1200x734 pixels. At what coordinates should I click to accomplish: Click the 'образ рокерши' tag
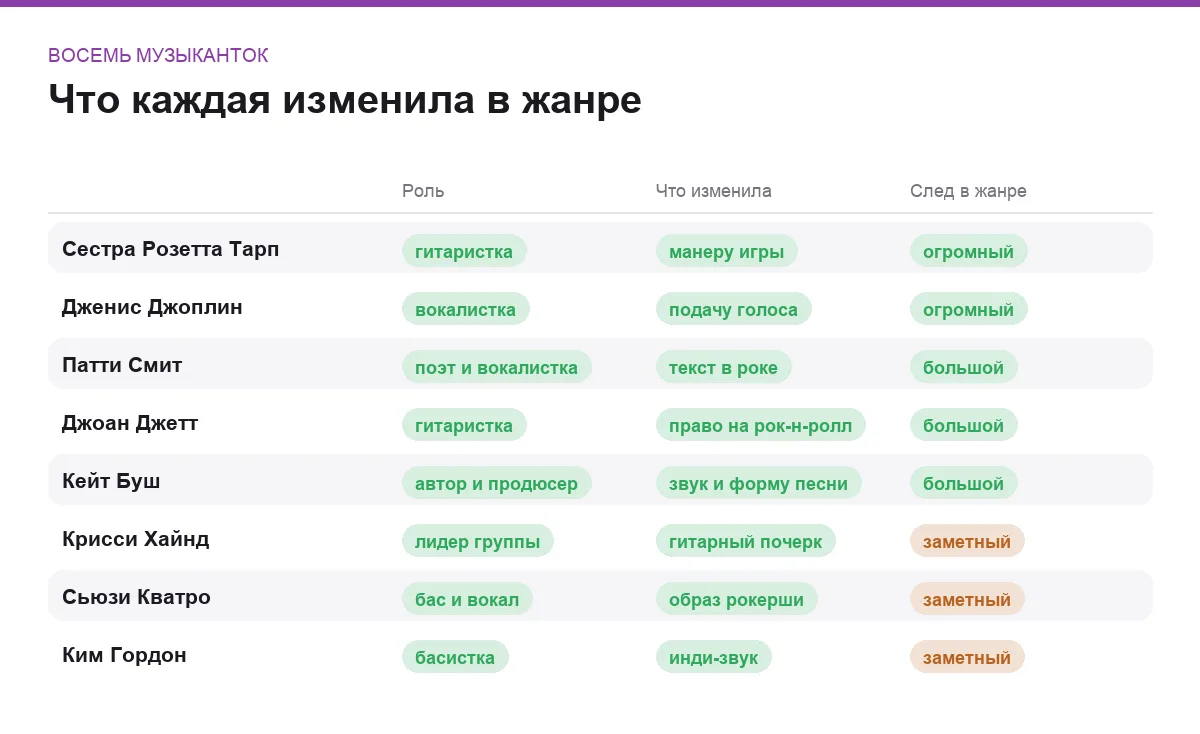tap(737, 599)
